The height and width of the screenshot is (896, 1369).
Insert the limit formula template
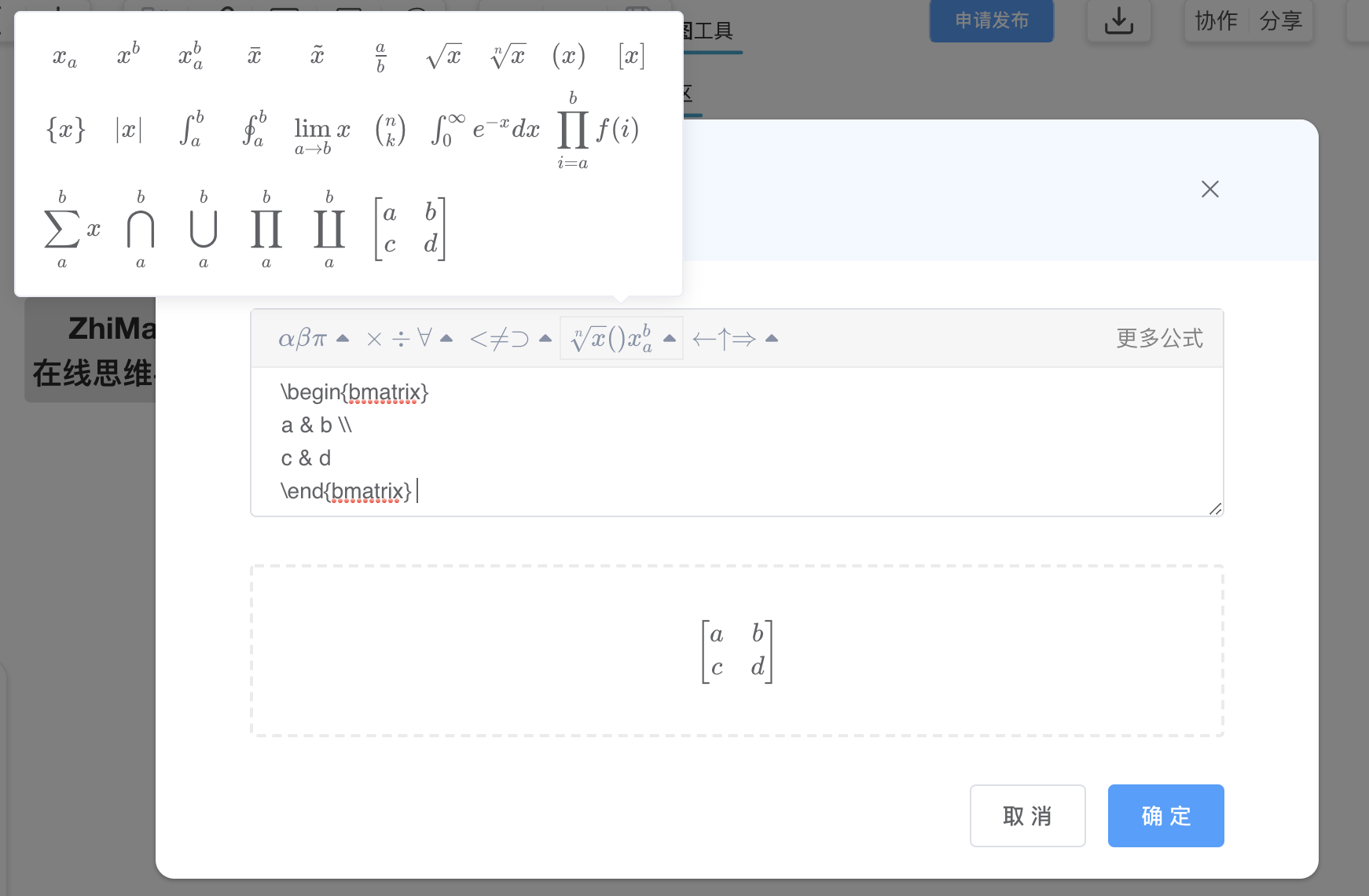[x=321, y=132]
